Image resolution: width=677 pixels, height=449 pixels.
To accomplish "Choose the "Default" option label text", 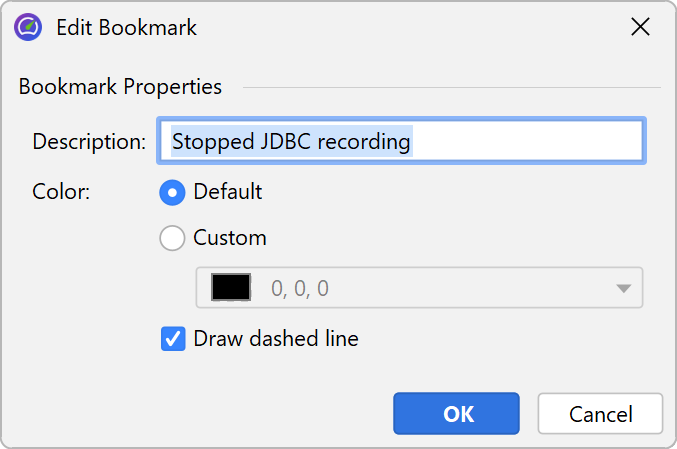I will click(228, 191).
